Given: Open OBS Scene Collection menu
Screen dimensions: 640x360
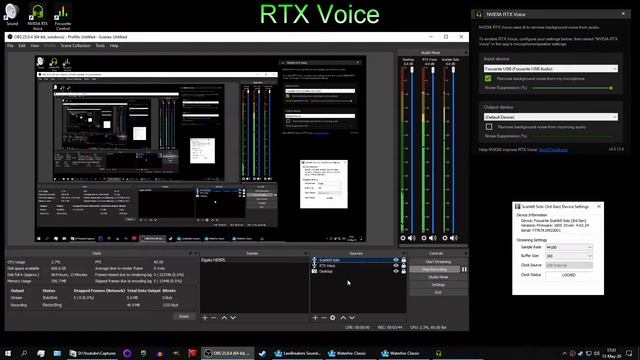Looking at the screenshot, I should 76,46.
